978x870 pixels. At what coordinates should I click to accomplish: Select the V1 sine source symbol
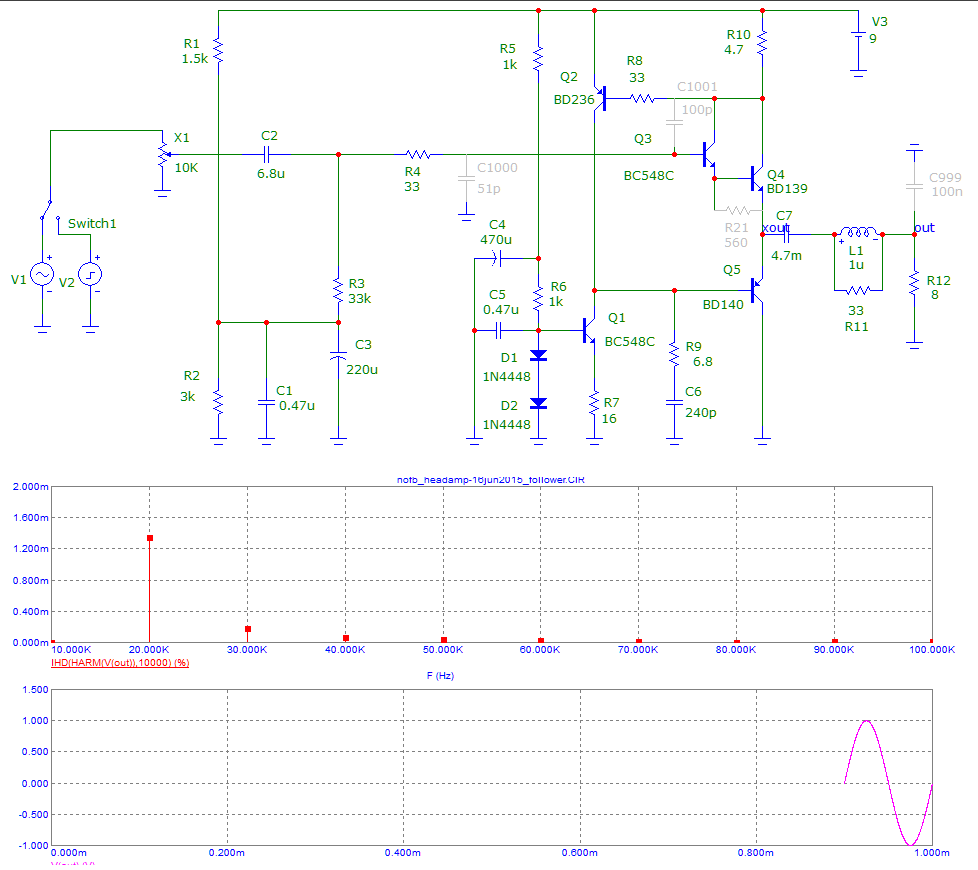coord(42,274)
